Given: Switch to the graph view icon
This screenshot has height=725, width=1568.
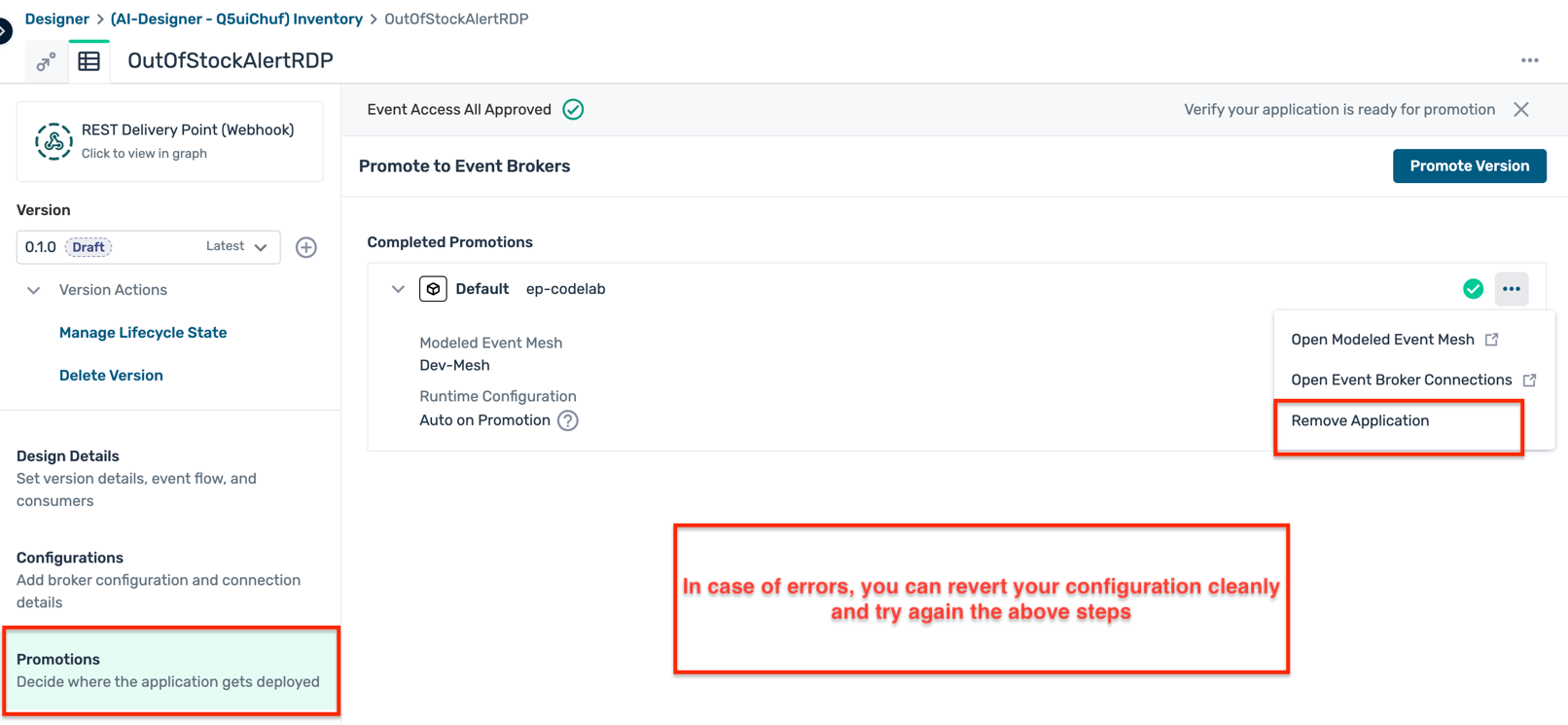Looking at the screenshot, I should (46, 62).
